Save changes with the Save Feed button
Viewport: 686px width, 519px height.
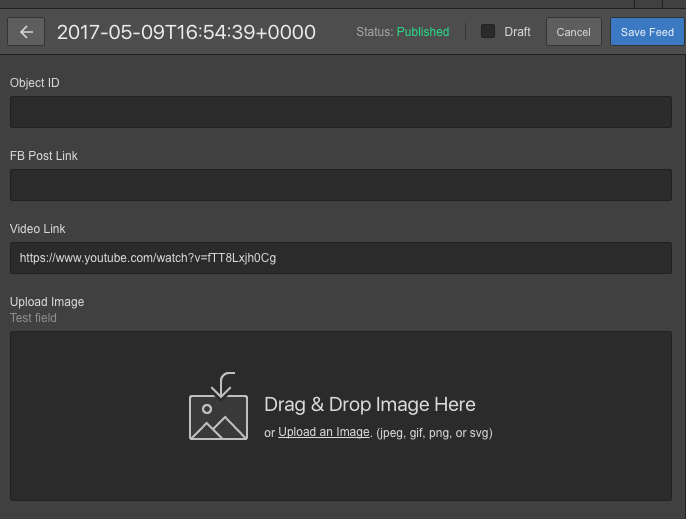[x=647, y=32]
